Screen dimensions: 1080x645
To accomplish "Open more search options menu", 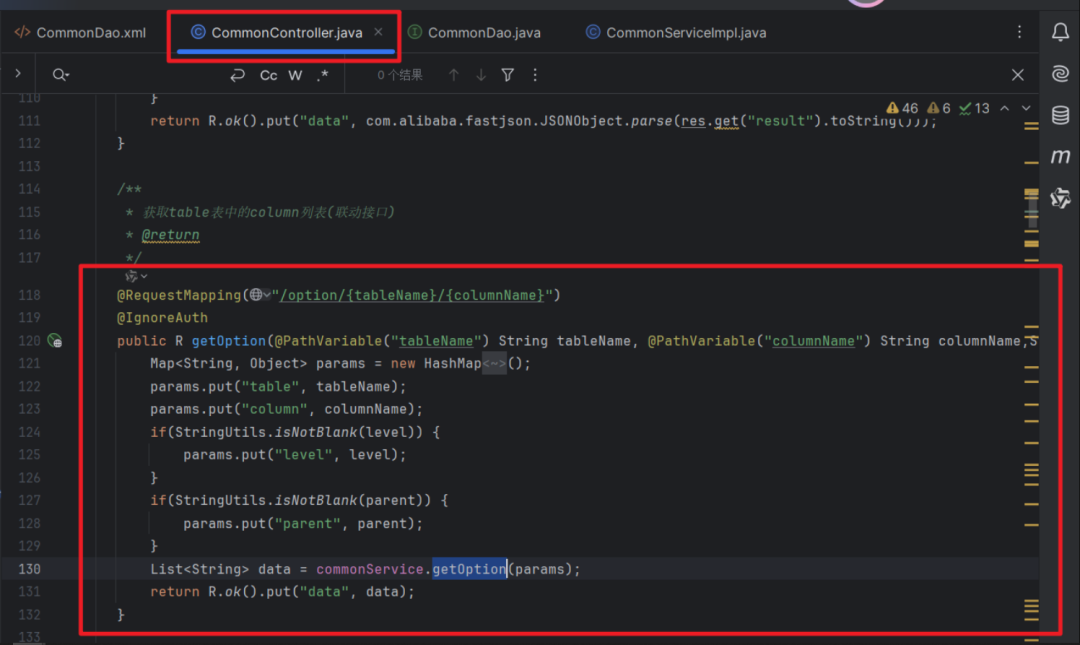I will [535, 74].
